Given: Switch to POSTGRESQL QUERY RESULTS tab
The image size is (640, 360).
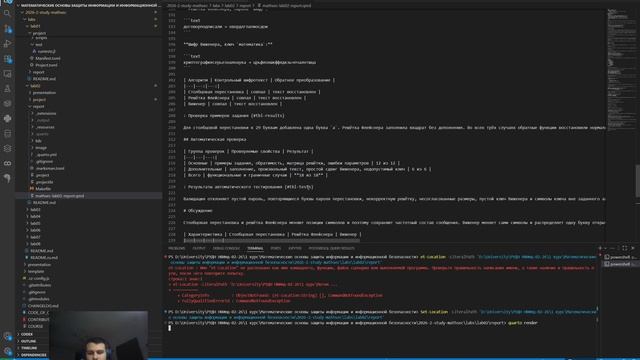Looking at the screenshot, I should click(x=331, y=248).
